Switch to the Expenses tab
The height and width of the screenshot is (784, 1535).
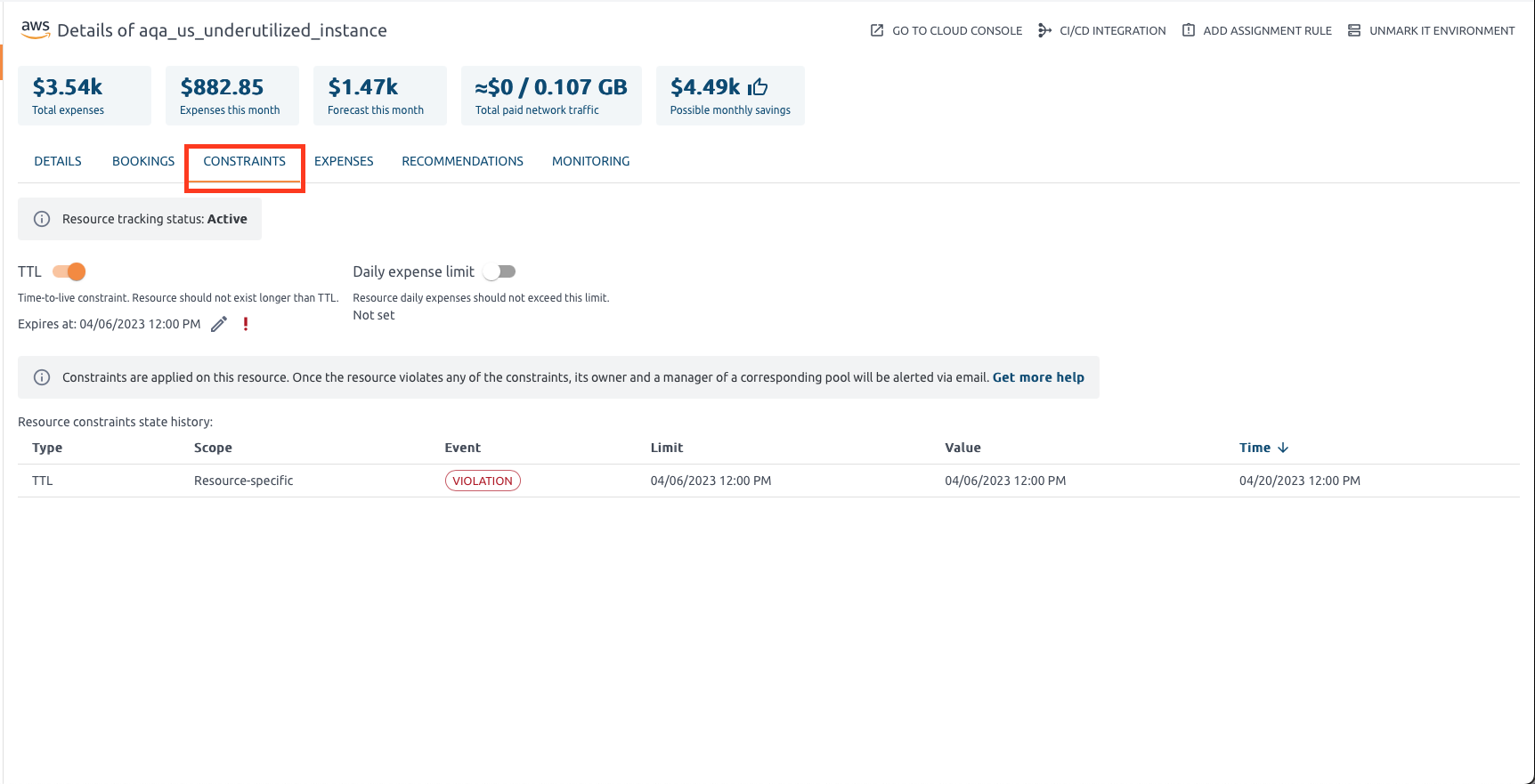tap(344, 161)
